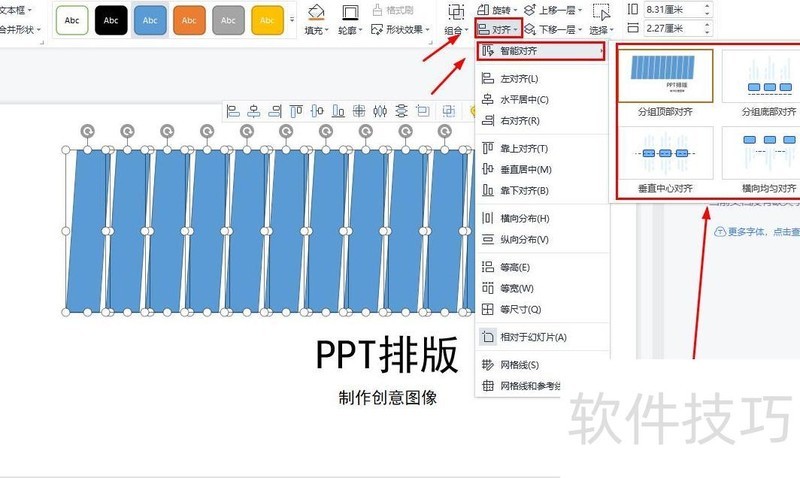
Task: Click the fill (填充) paint bucket icon
Action: (x=316, y=12)
